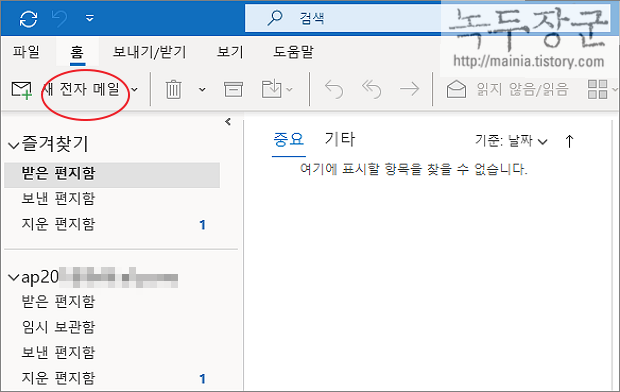Click the Archive box icon
Viewport: 620px width, 392px height.
[233, 89]
